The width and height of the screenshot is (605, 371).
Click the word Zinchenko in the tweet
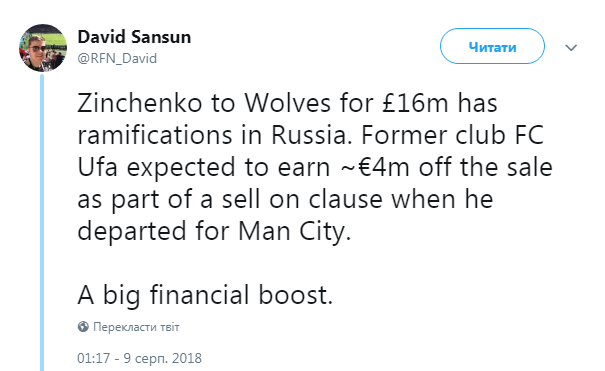140,104
